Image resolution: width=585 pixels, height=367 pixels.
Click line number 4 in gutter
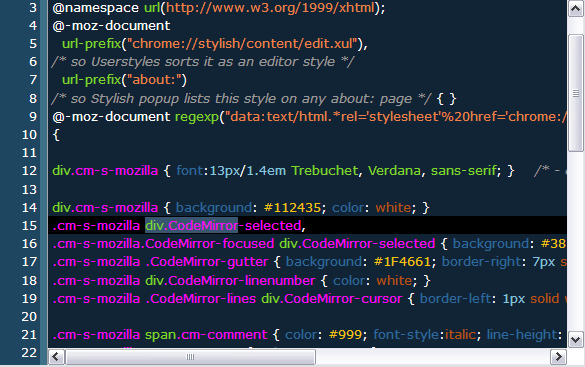coord(33,25)
